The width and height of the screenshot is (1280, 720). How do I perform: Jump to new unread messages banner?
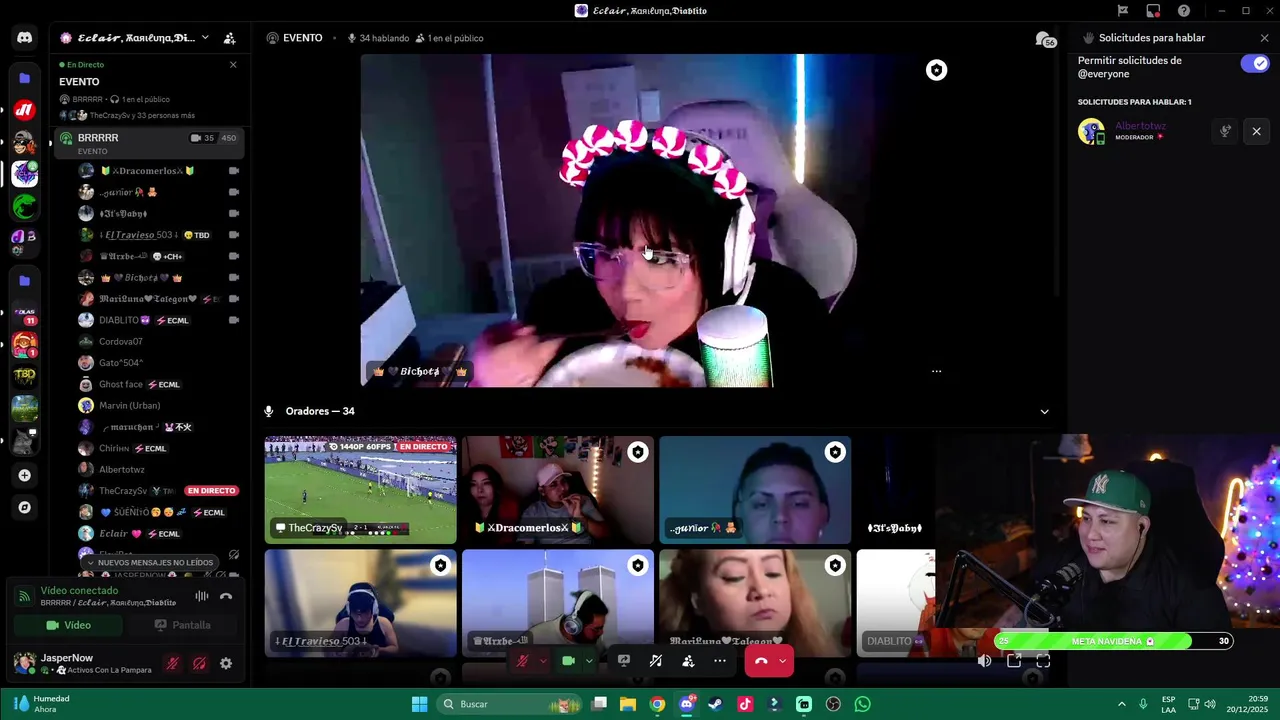(150, 562)
